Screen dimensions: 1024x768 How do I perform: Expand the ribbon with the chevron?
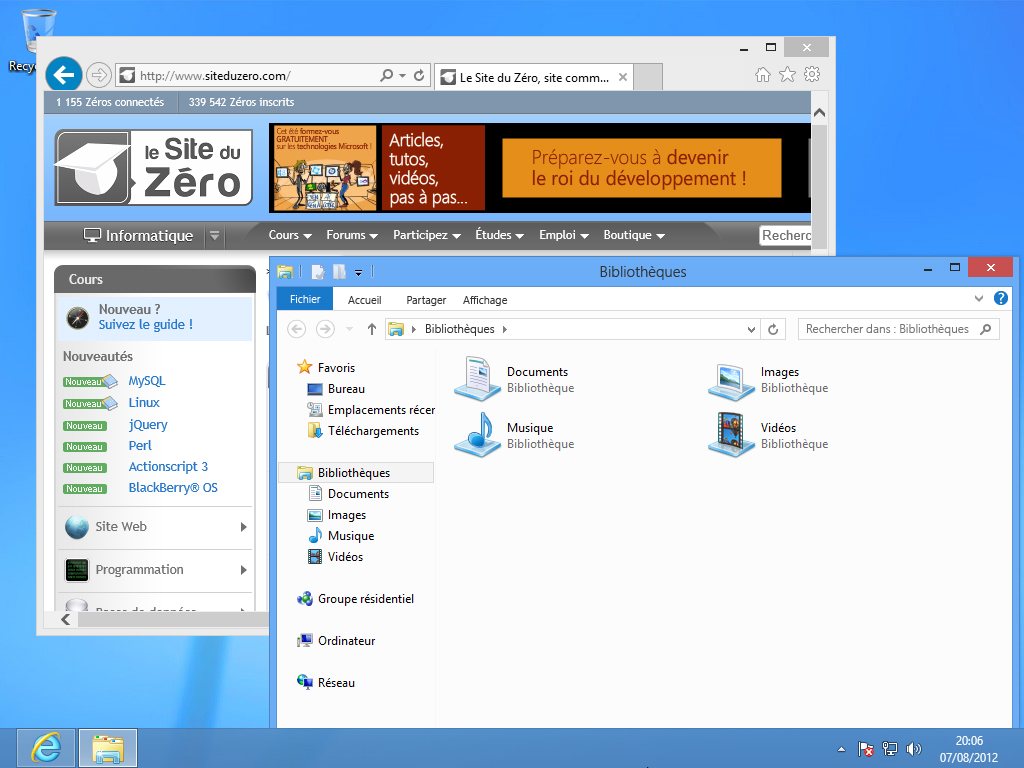[979, 299]
